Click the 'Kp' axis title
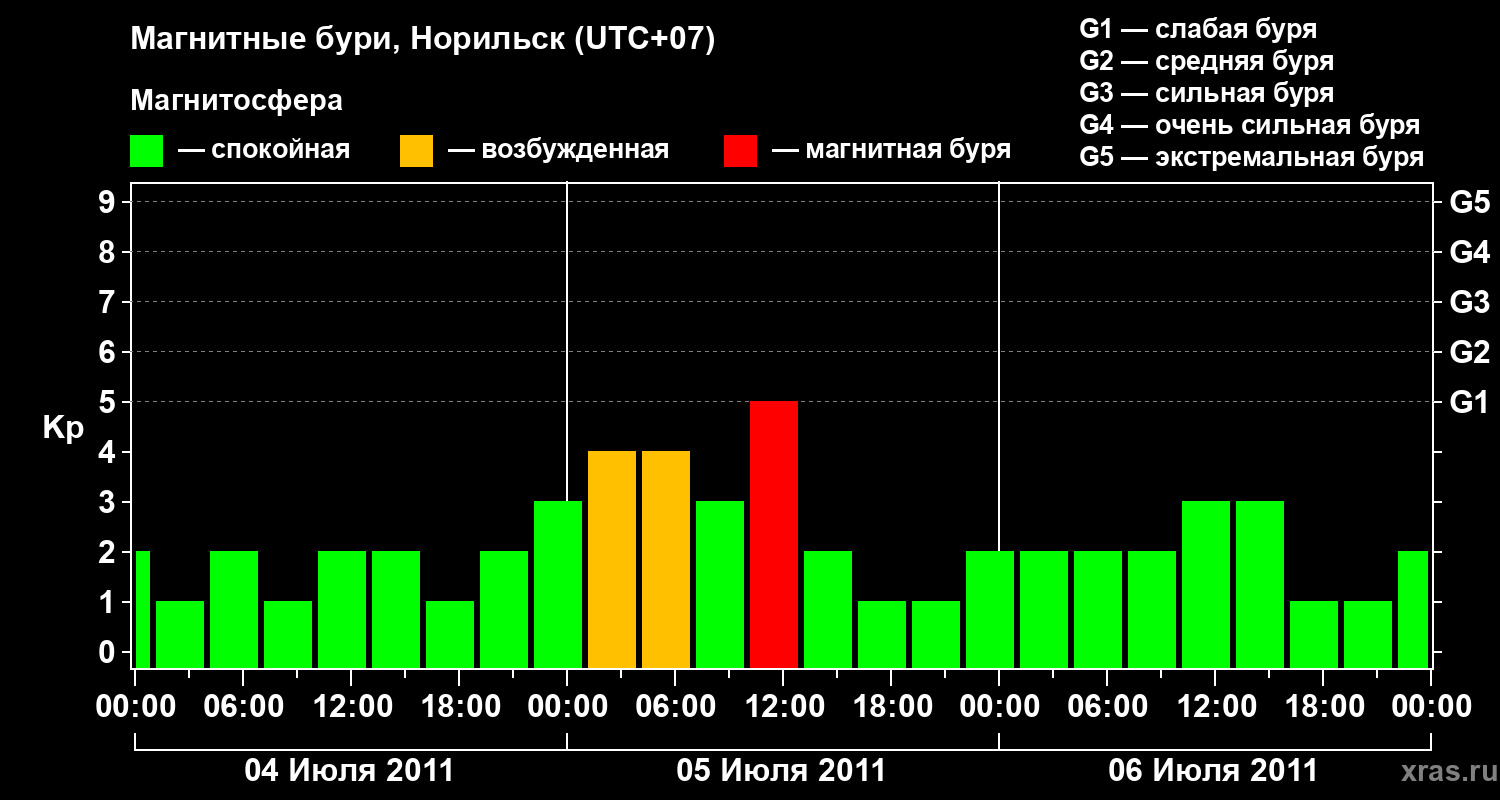 (63, 428)
